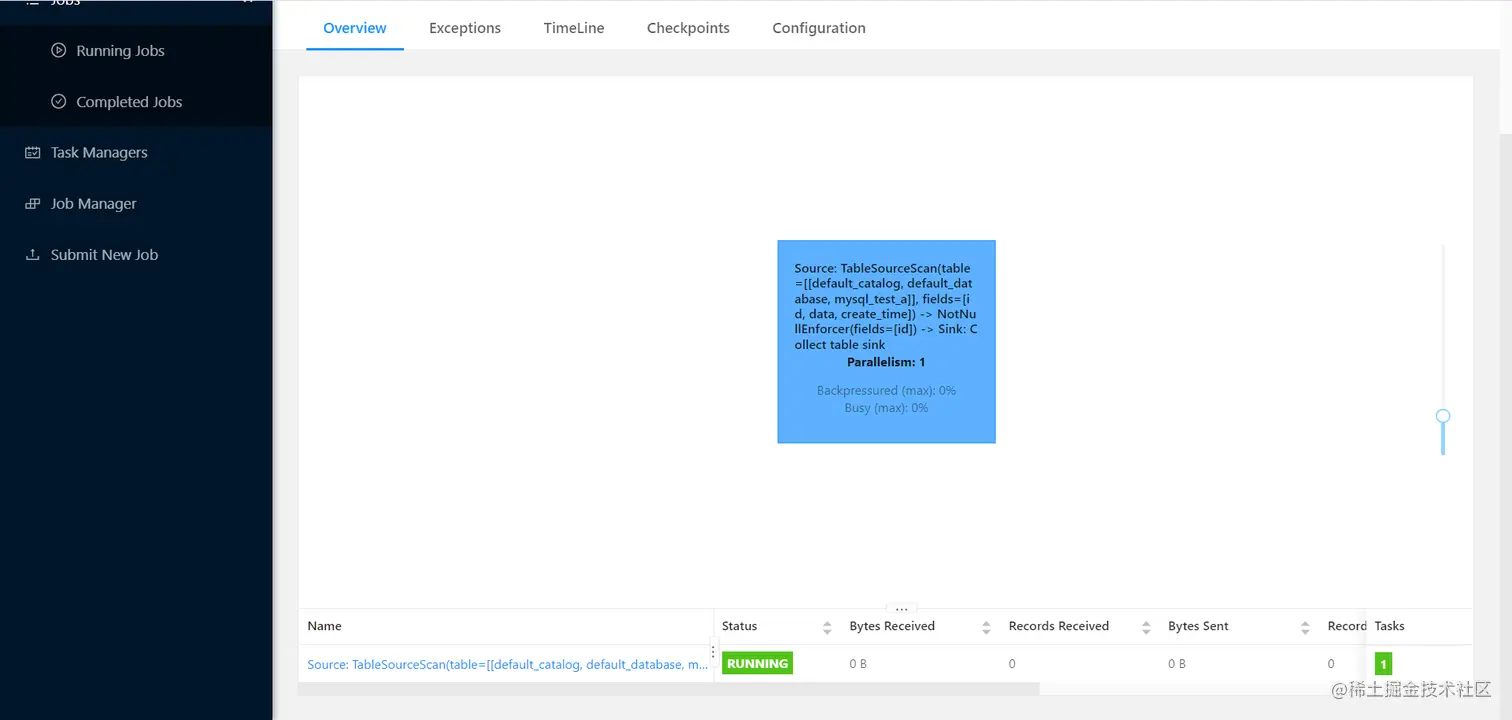Screen dimensions: 1512x720
Task: Click the Running Jobs play-circle icon
Action: click(59, 50)
